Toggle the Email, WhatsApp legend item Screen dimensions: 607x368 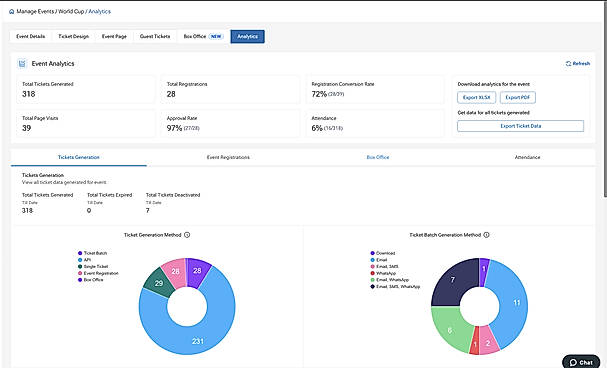pos(389,280)
